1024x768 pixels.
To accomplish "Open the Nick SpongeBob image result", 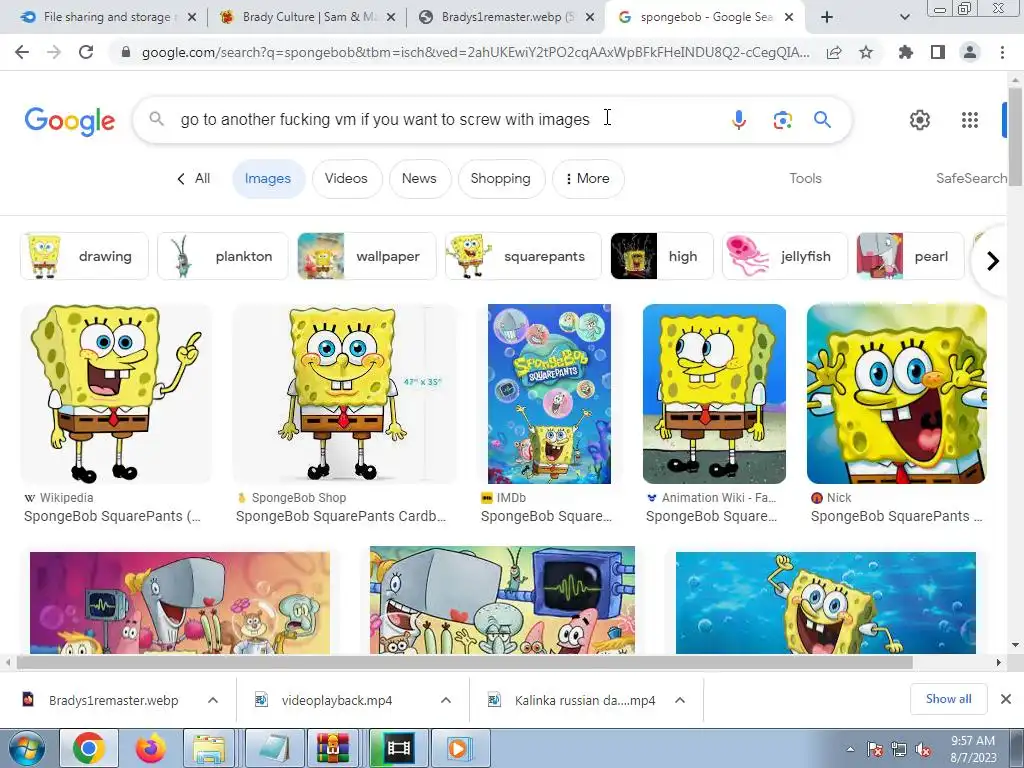I will pos(897,394).
